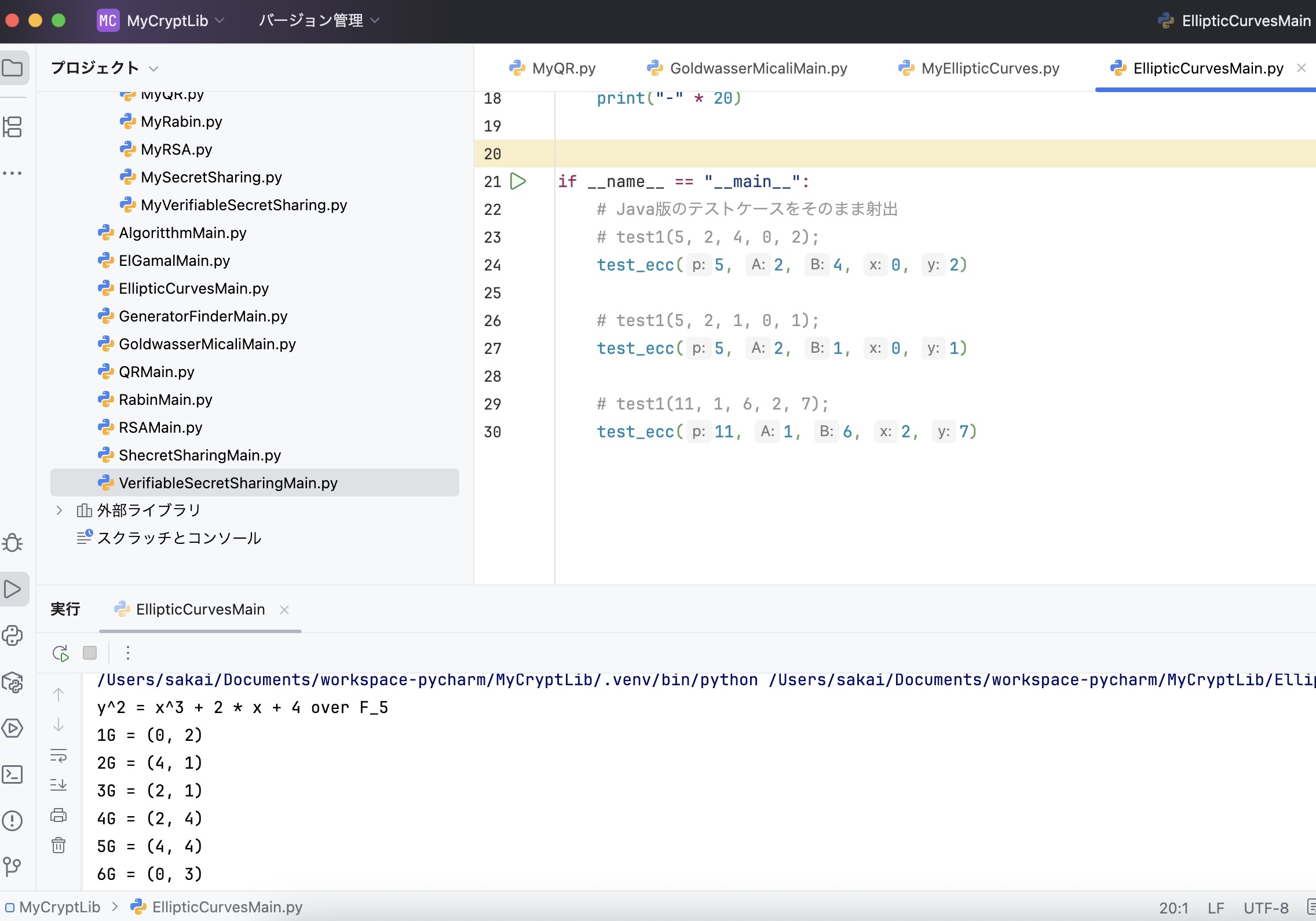Close the EllipticCurvesMain run tab

(284, 610)
